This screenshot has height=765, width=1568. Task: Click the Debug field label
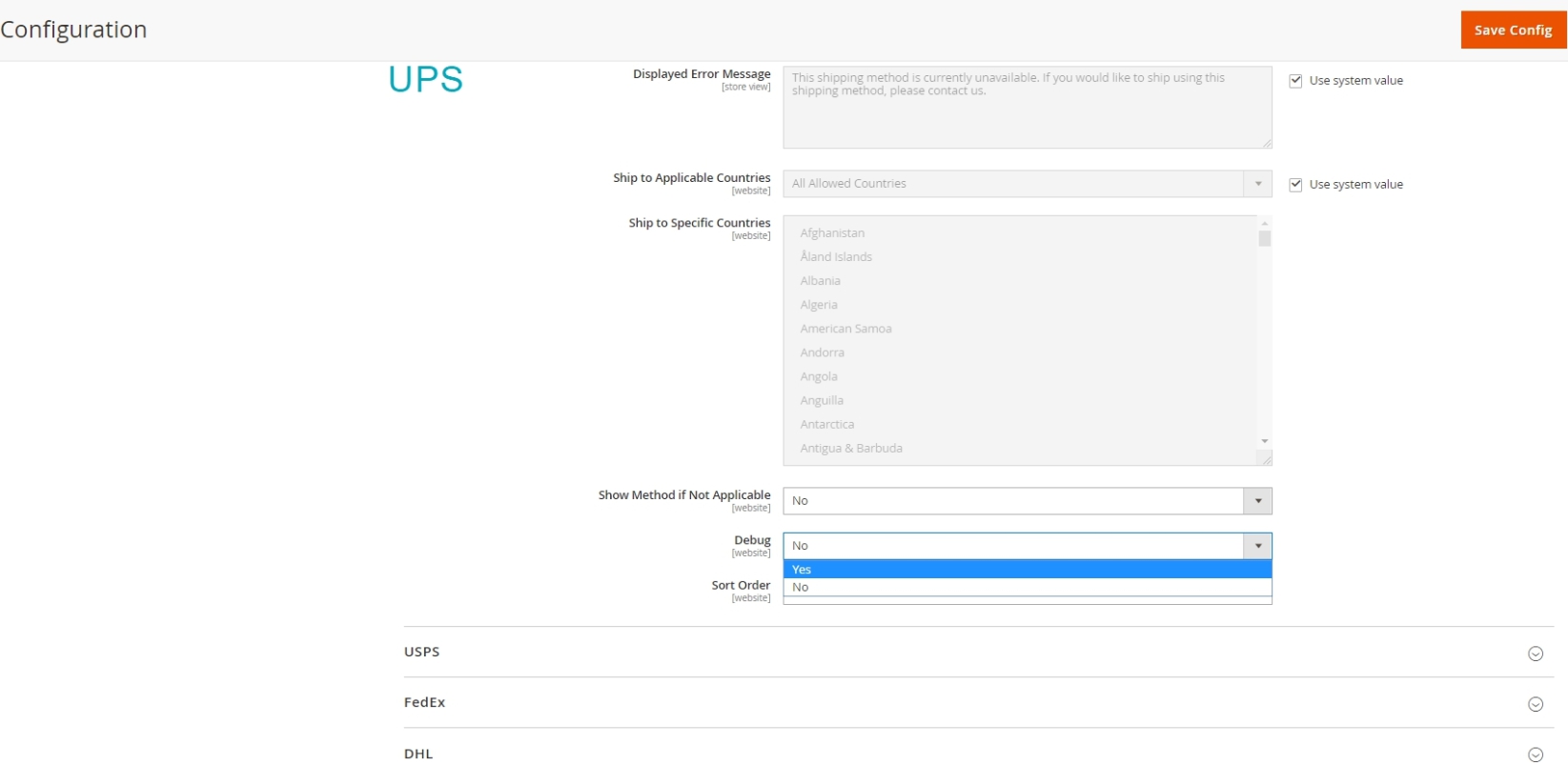[752, 540]
